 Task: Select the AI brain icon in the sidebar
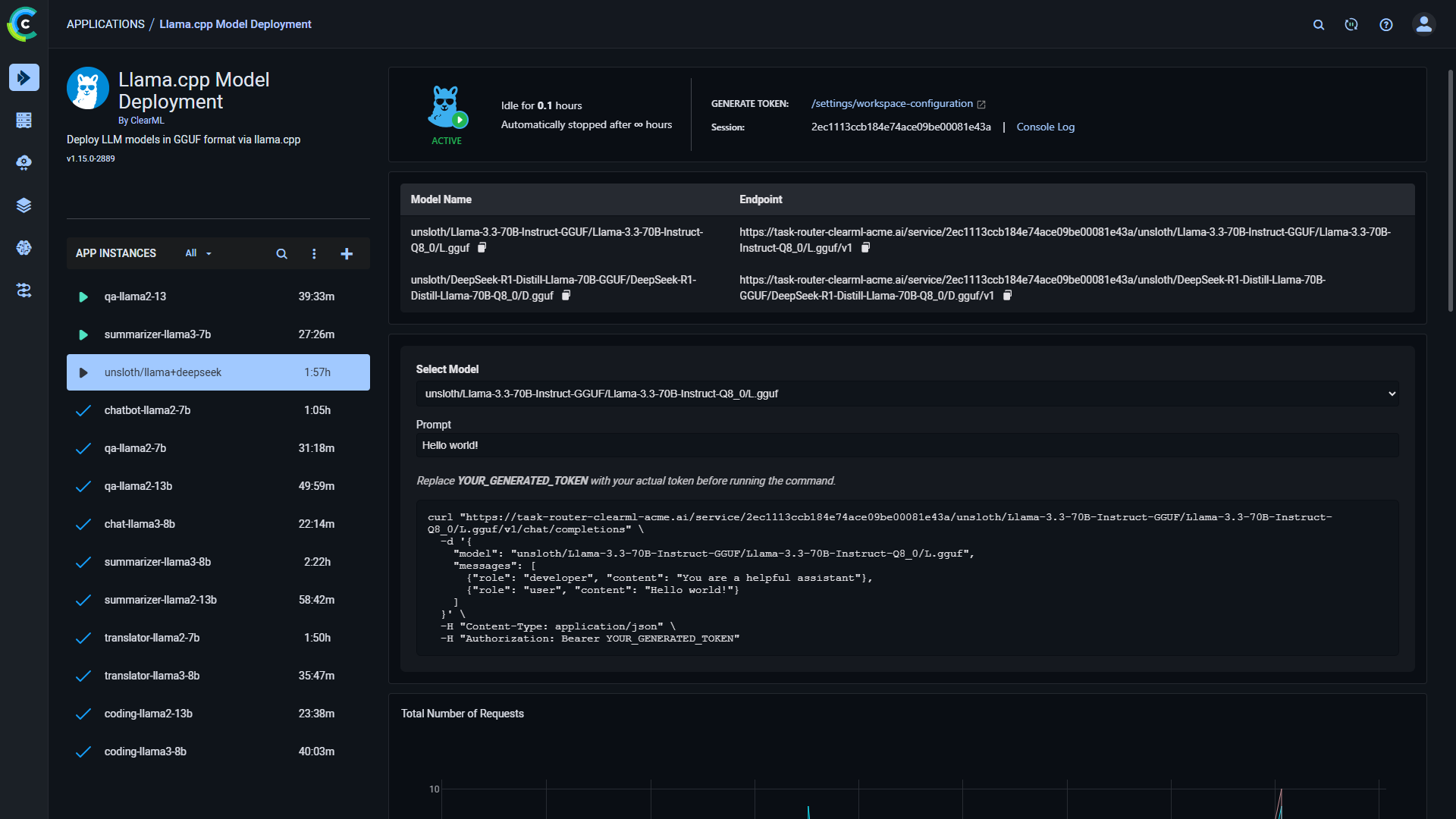[24, 247]
